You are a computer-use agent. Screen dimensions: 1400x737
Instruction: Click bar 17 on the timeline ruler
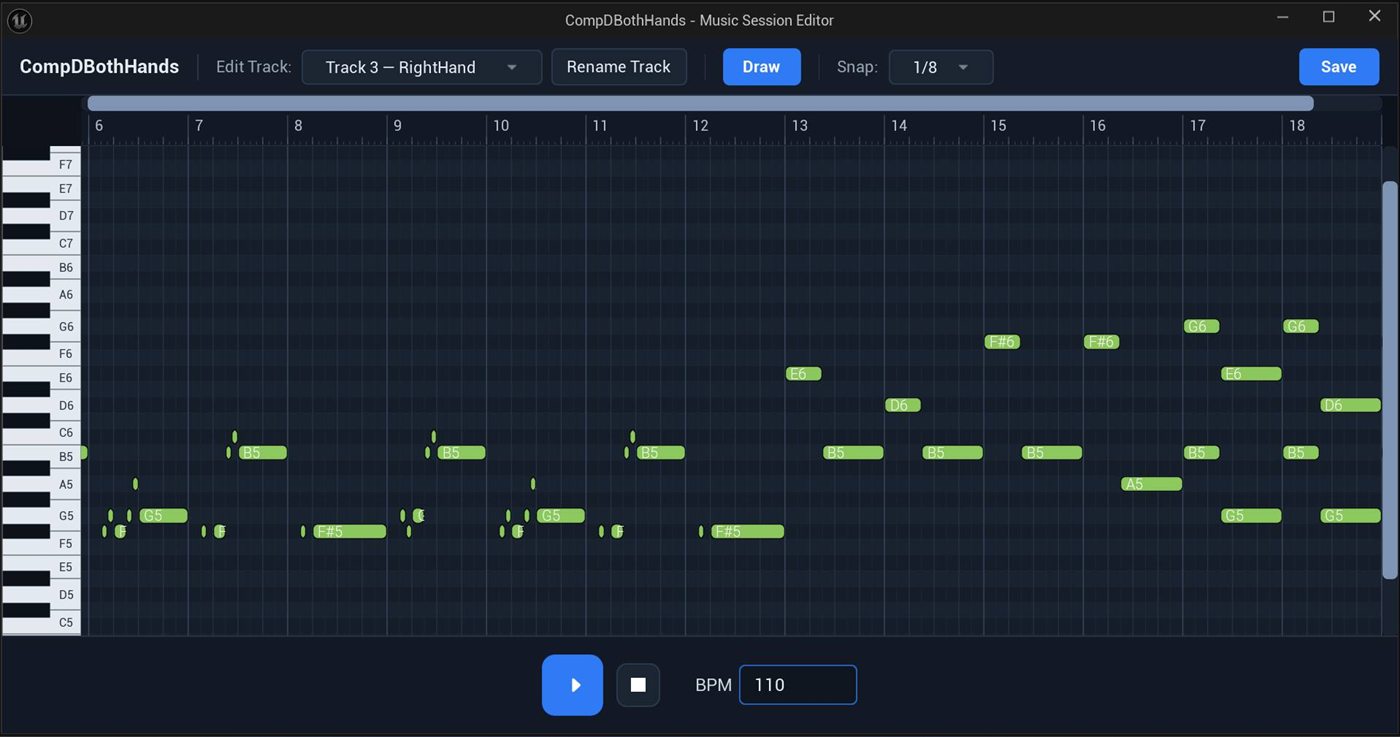(x=1198, y=126)
